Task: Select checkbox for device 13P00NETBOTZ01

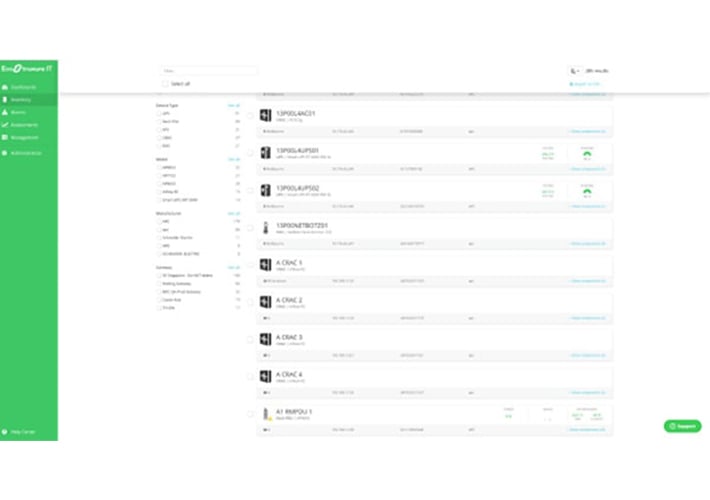Action: point(250,228)
